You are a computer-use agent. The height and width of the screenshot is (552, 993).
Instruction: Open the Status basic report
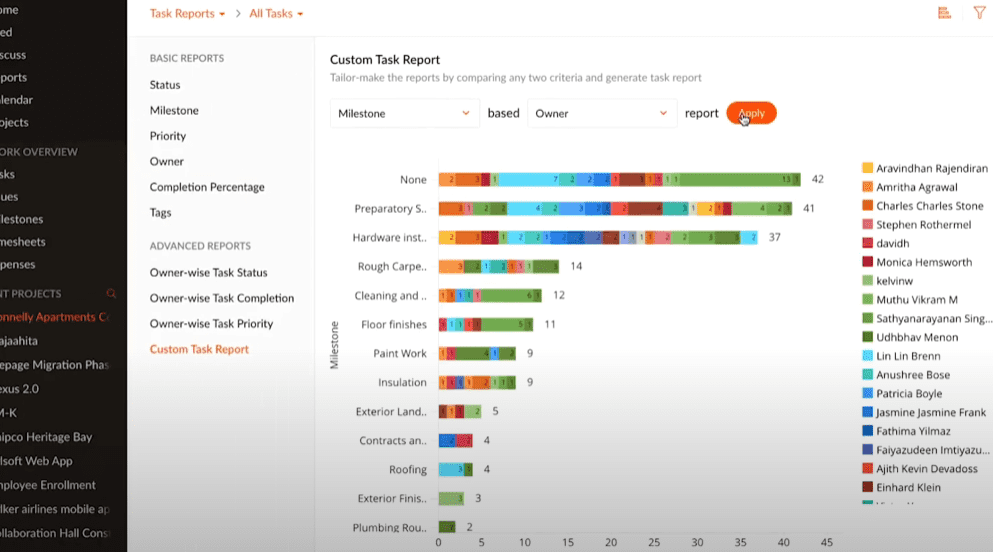click(165, 85)
